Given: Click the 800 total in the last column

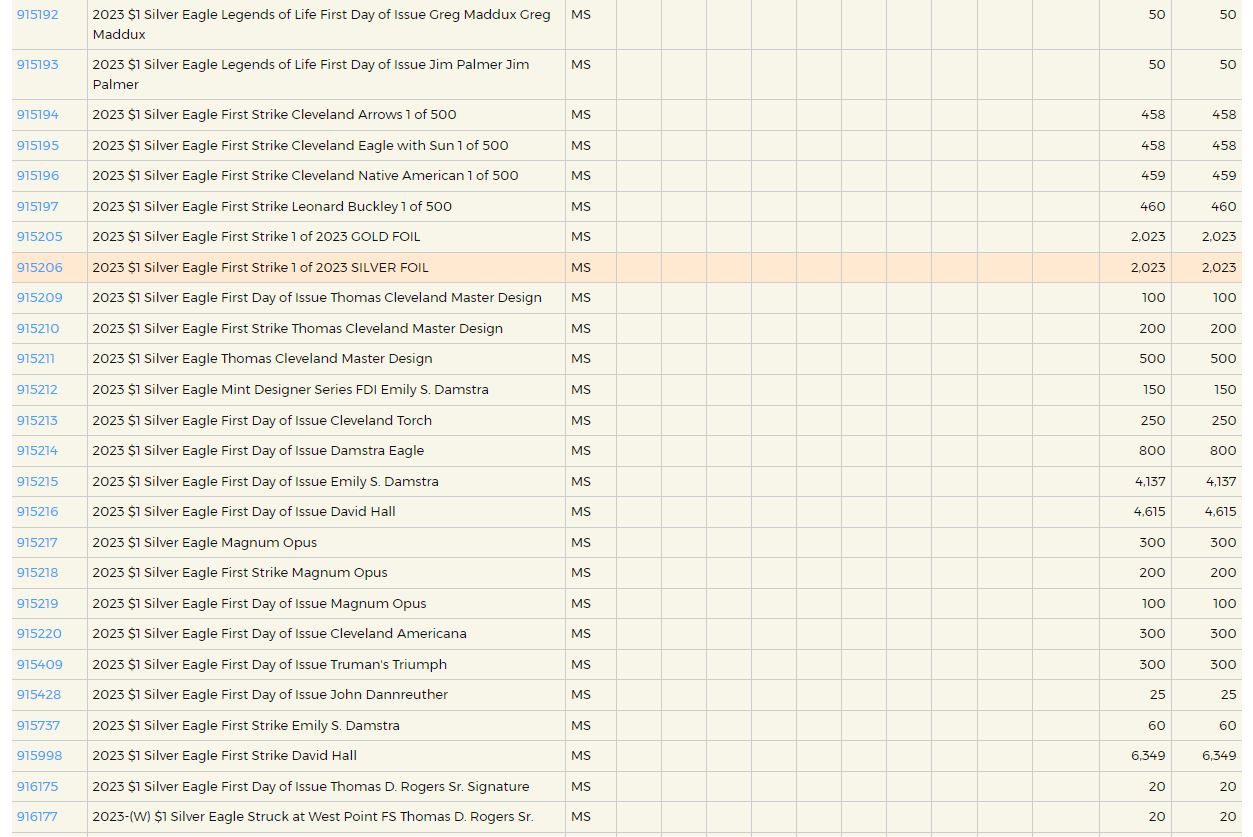Looking at the screenshot, I should [1223, 451].
